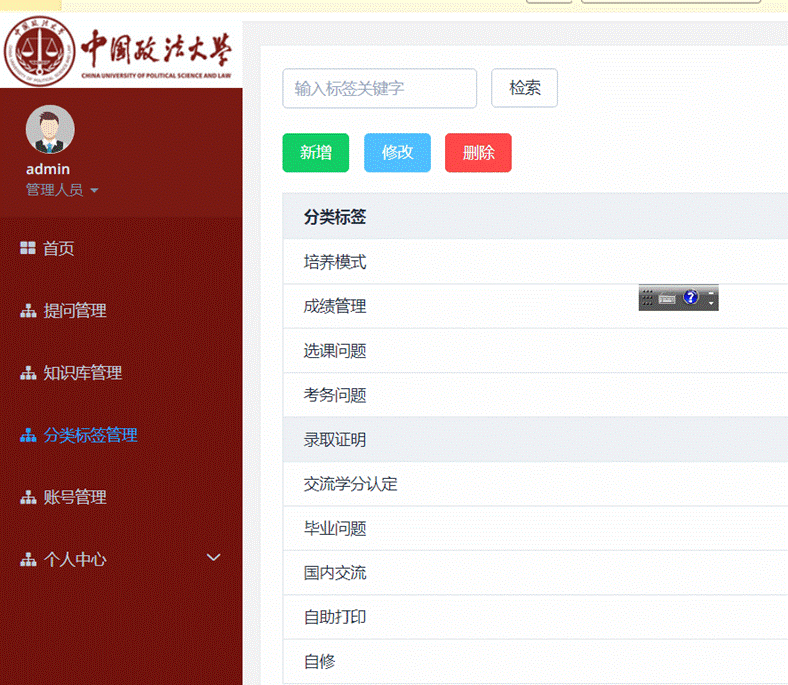The height and width of the screenshot is (685, 788).
Task: Click the blue help question mark icon
Action: pyautogui.click(x=690, y=297)
